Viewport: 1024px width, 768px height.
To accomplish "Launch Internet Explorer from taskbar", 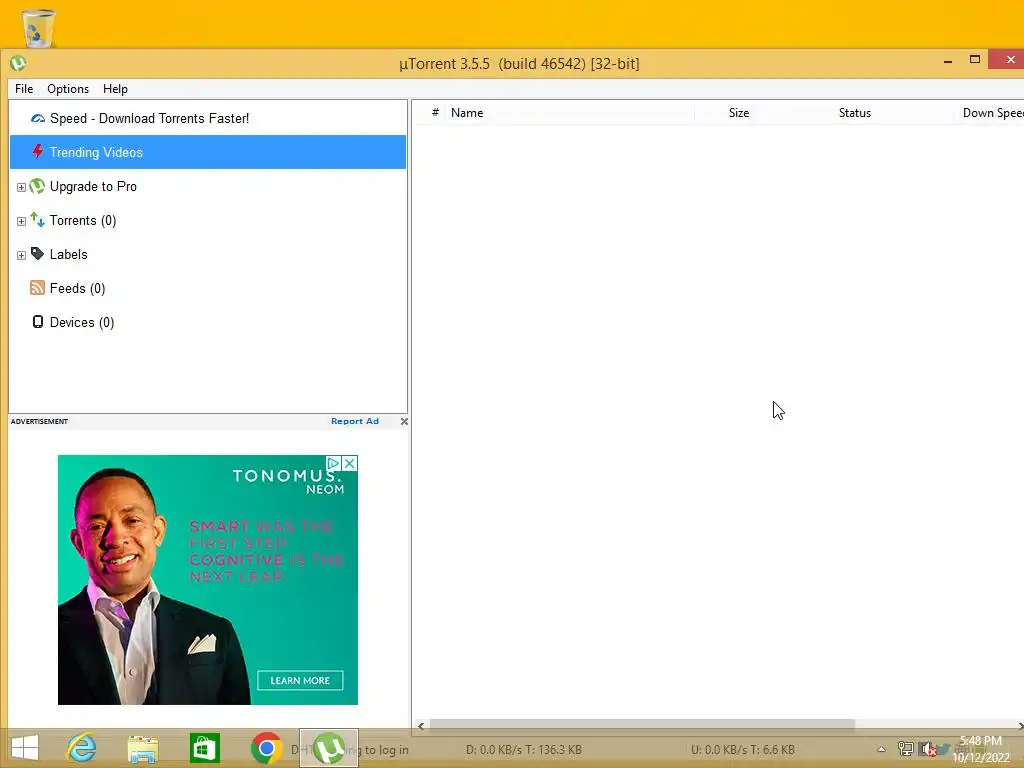I will (x=82, y=748).
